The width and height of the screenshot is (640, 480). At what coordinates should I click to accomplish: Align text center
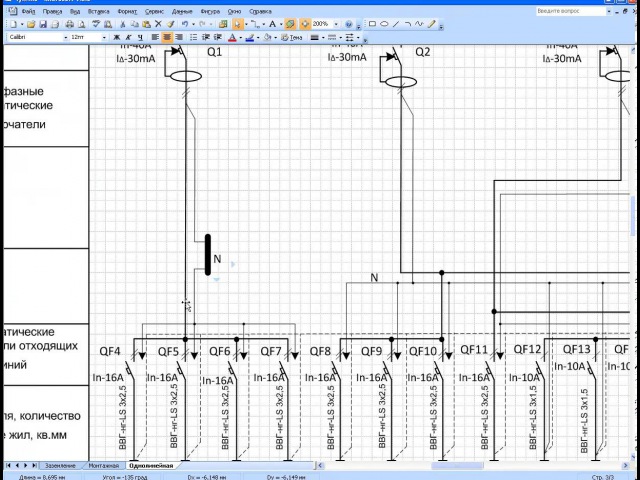point(167,38)
